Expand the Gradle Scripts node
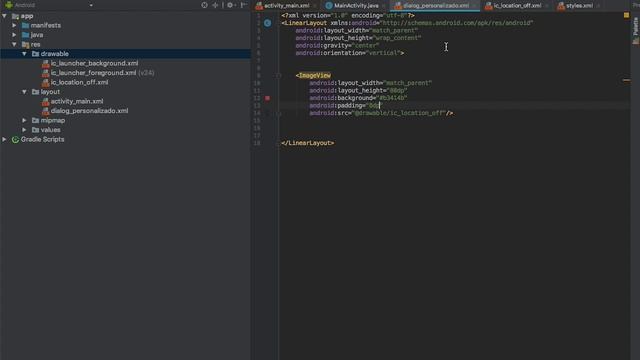The width and height of the screenshot is (640, 360). [4, 139]
